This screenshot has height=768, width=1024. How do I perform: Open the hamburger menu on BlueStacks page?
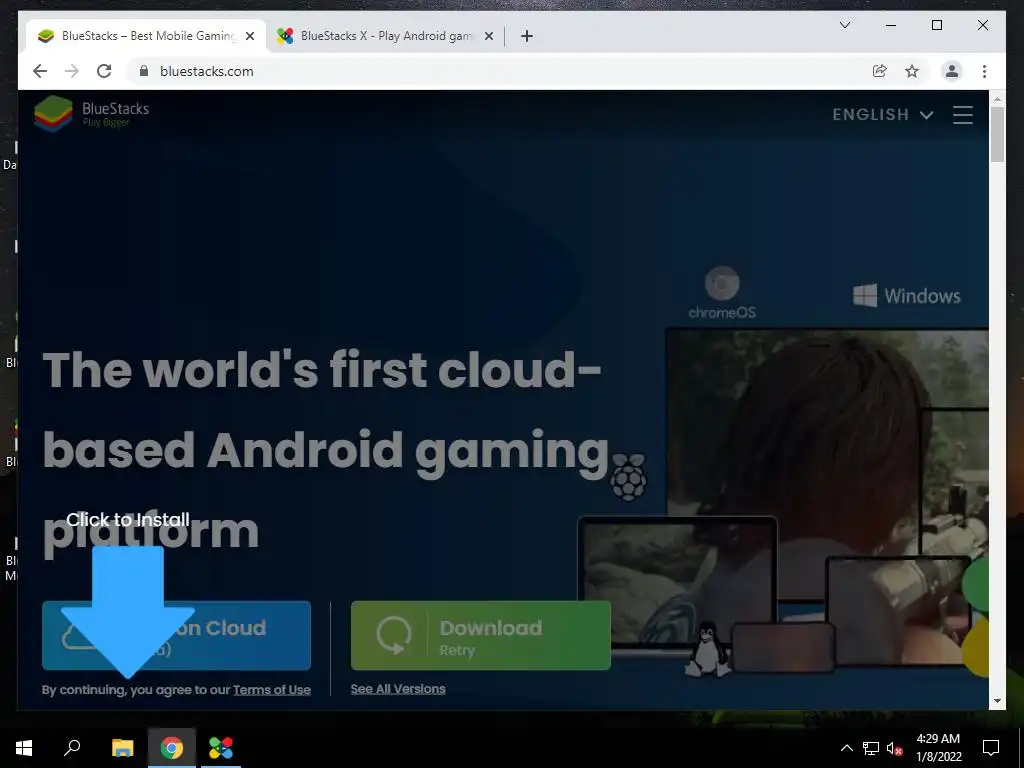[963, 115]
